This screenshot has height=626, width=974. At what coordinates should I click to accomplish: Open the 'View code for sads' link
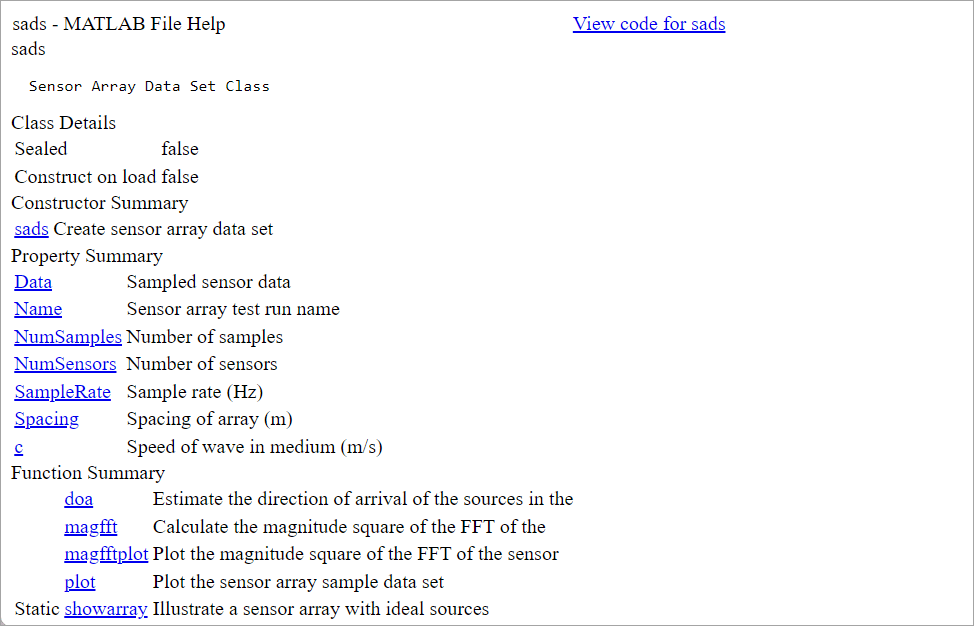click(x=648, y=24)
